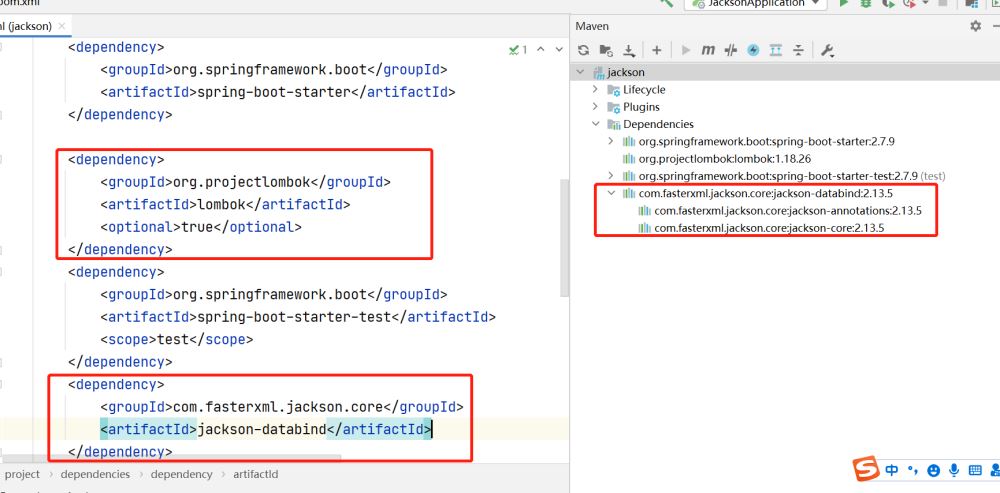Click Sogou voice input microphone

pyautogui.click(x=954, y=470)
